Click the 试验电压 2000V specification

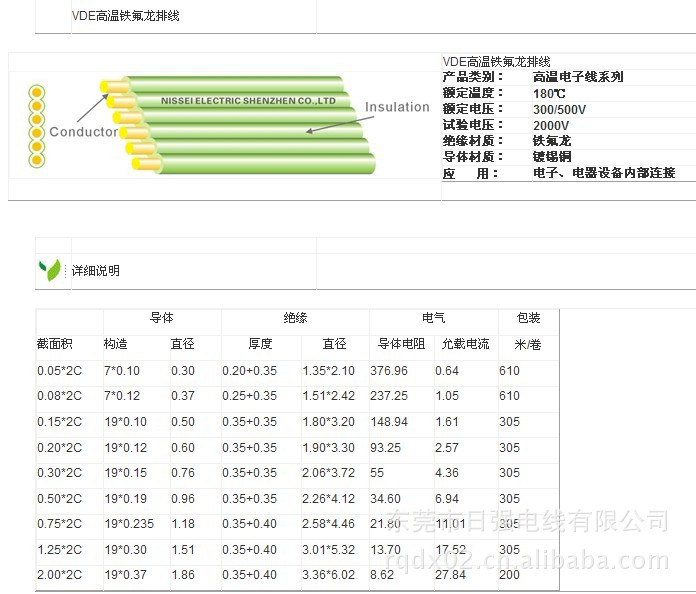(551, 125)
